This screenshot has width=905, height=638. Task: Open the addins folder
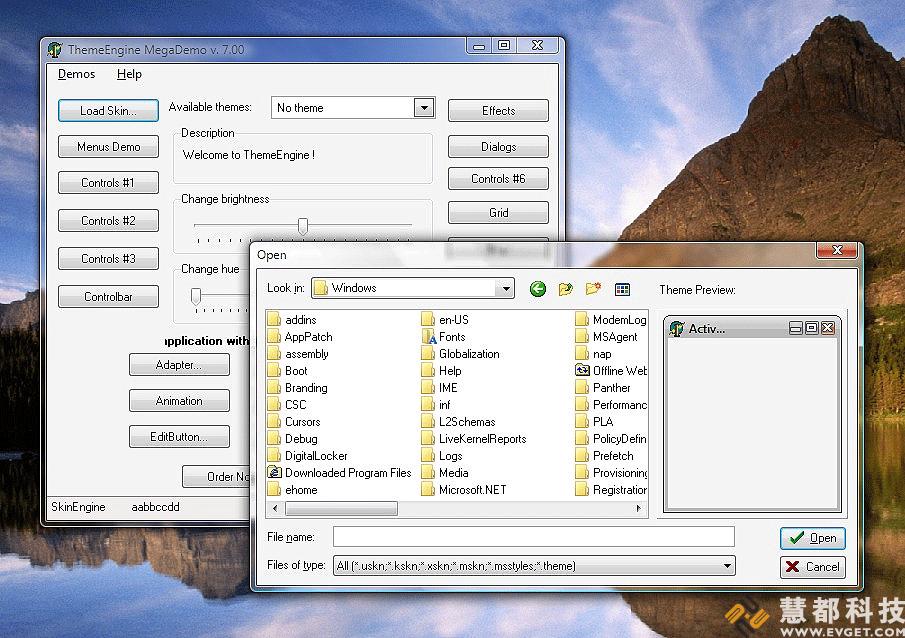tap(293, 320)
